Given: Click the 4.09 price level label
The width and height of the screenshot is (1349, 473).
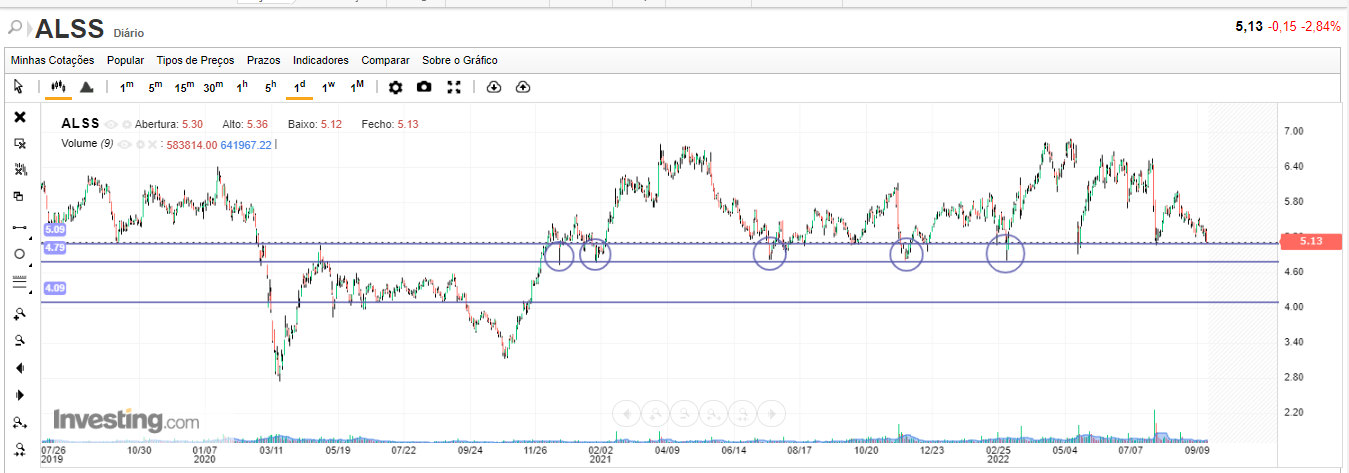Looking at the screenshot, I should (55, 288).
